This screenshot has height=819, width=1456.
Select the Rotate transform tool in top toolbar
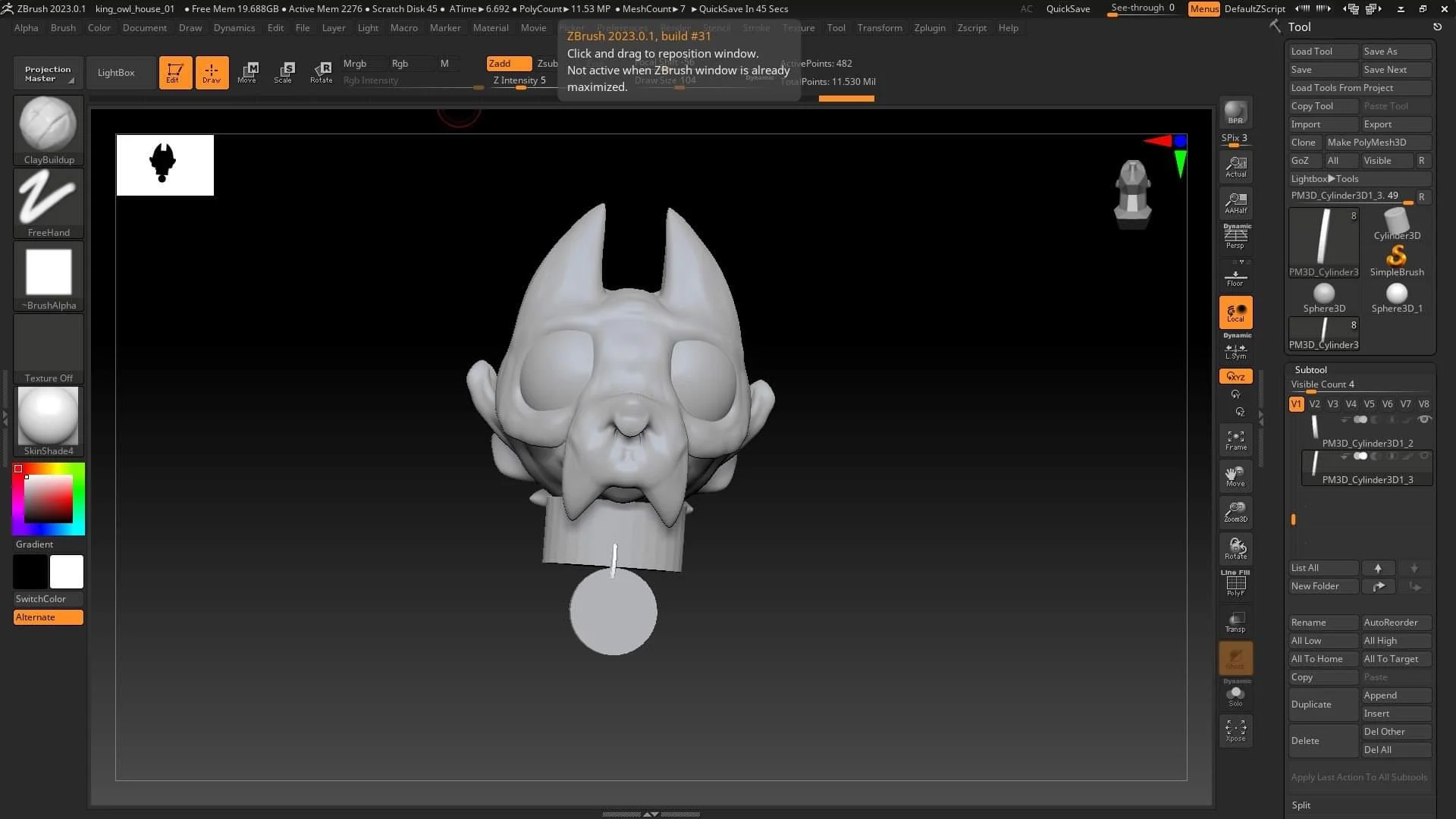click(321, 72)
